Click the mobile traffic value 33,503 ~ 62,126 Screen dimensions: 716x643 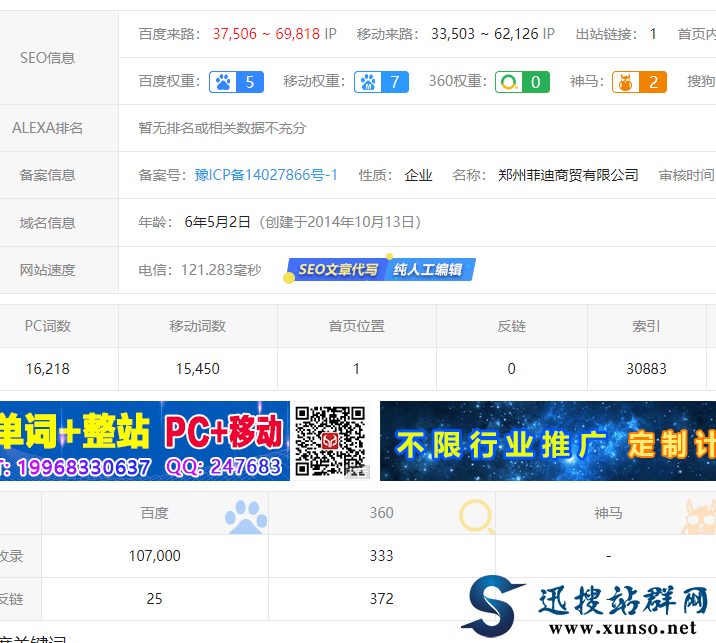484,34
